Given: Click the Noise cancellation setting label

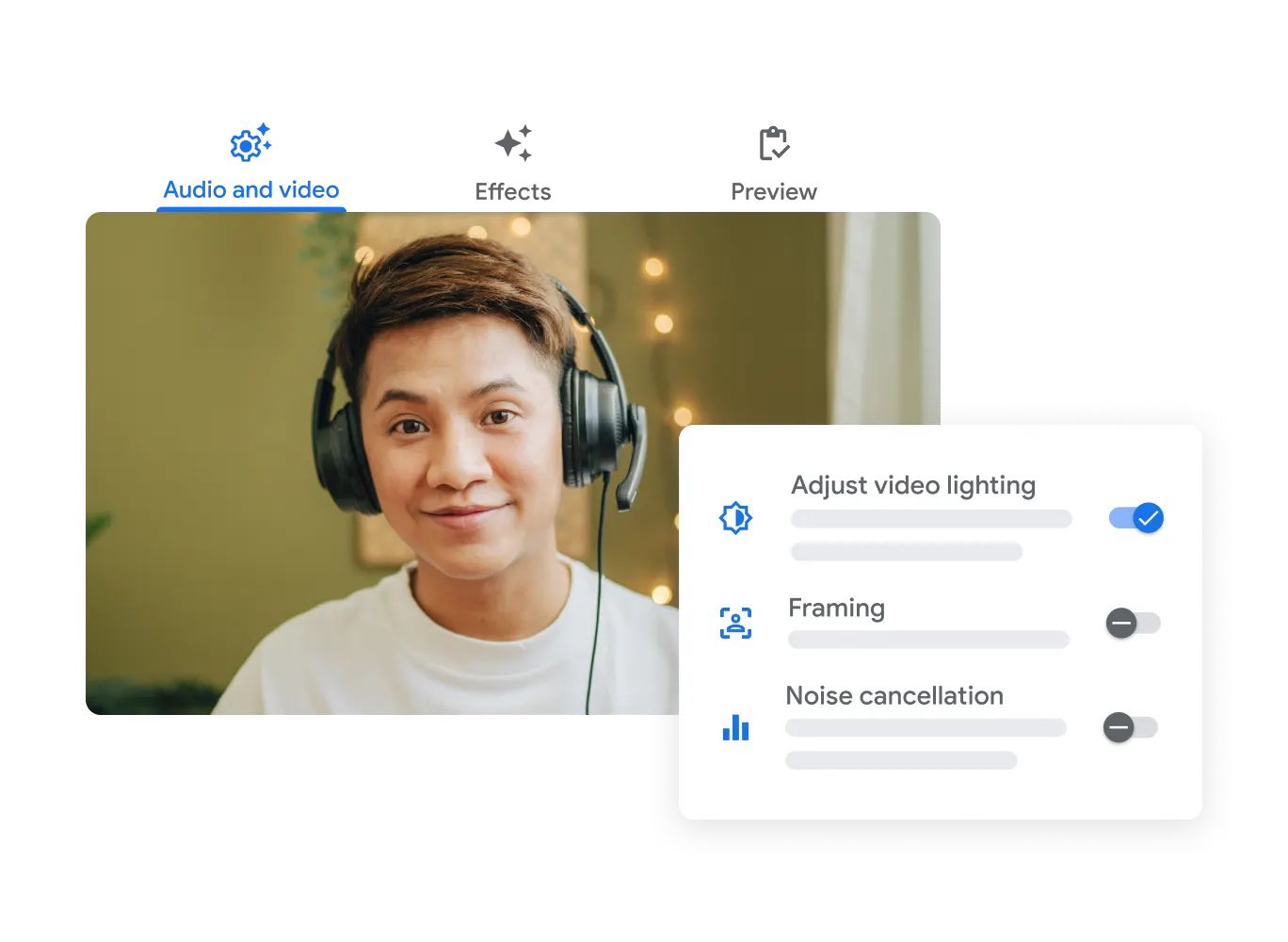Looking at the screenshot, I should tap(894, 696).
